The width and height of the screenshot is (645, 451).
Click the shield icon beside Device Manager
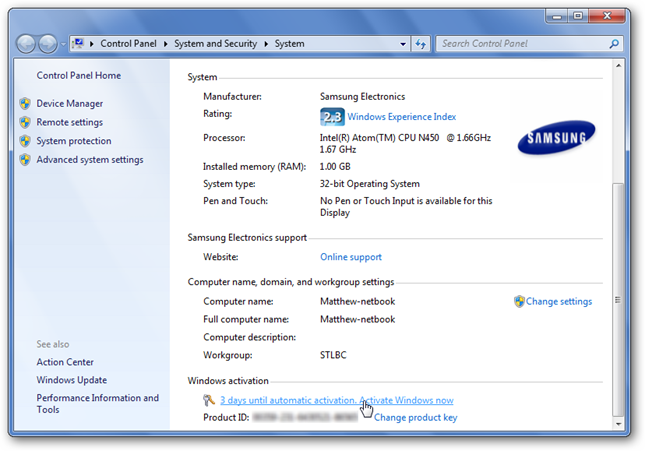point(25,104)
